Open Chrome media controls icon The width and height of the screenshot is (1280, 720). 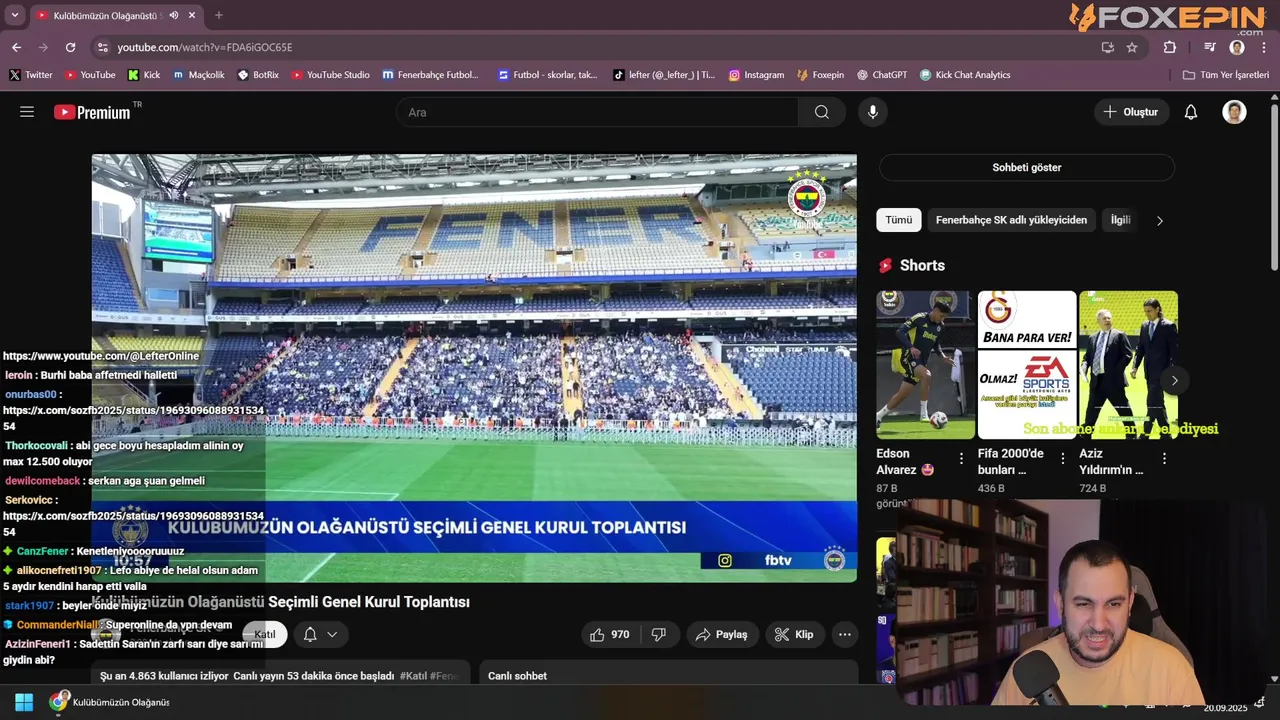coord(1210,47)
